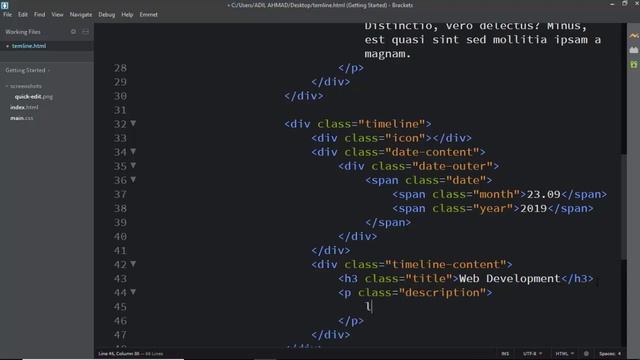
Task: Collapse code fold arrow on line 36
Action: [133, 180]
